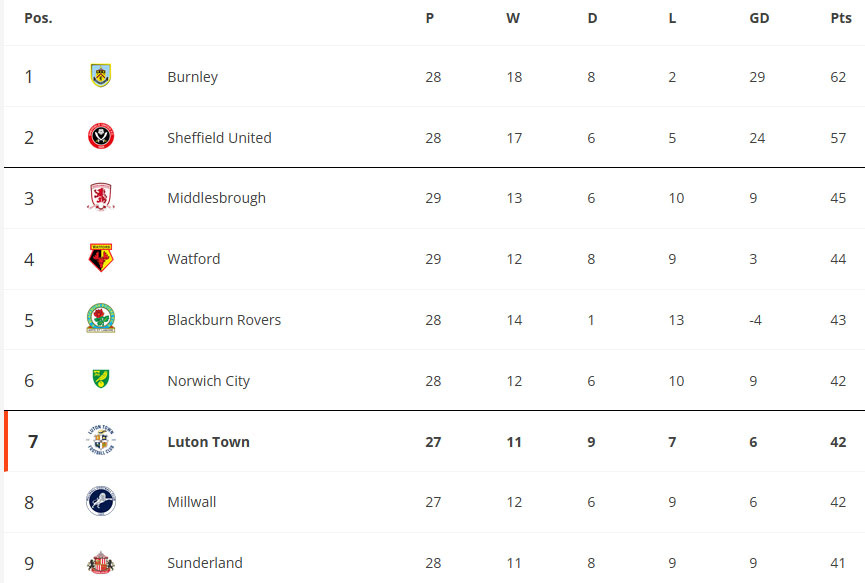The width and height of the screenshot is (865, 583).
Task: Click the Middlesbrough club crest
Action: 101,197
